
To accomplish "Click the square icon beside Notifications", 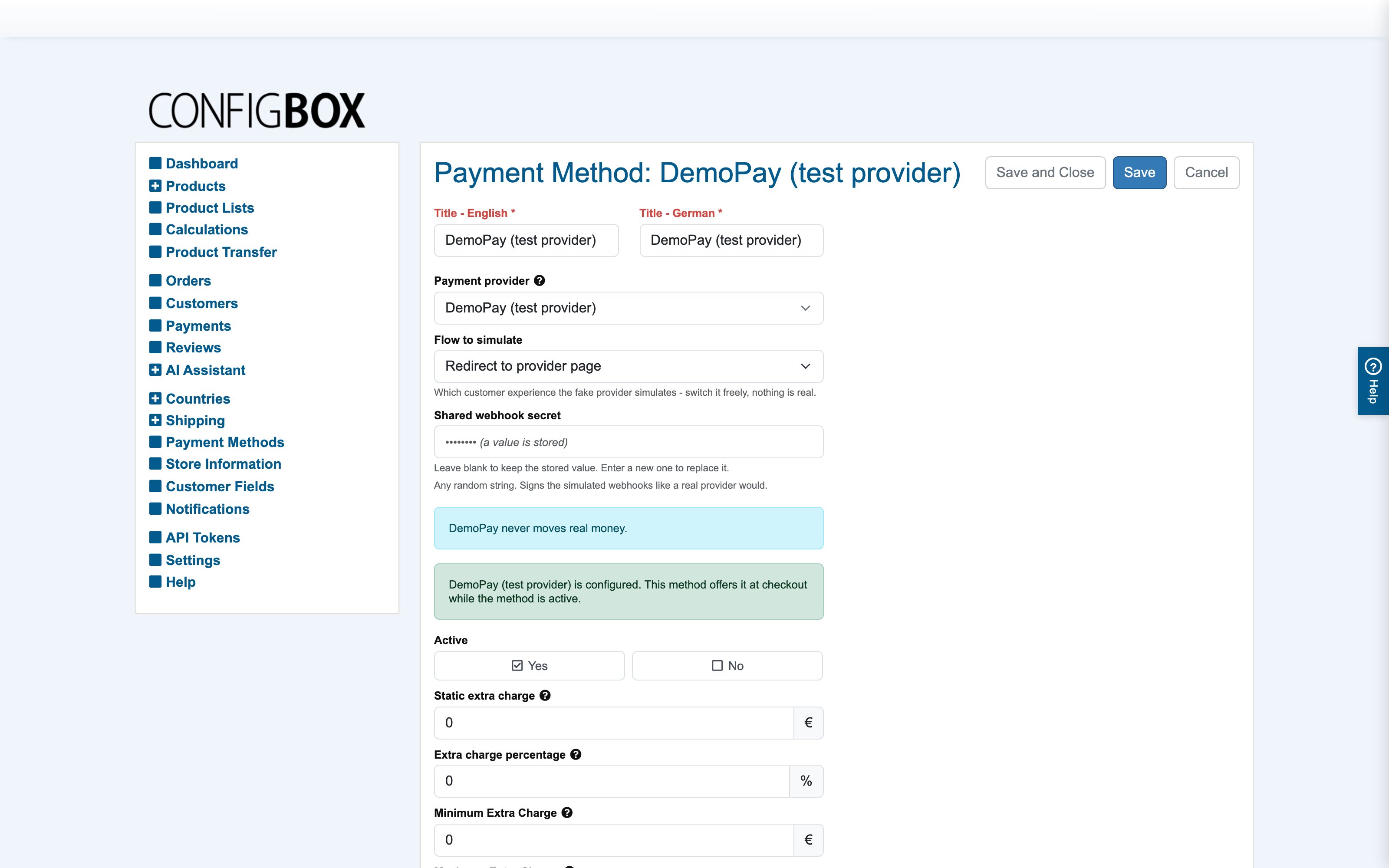I will point(155,509).
